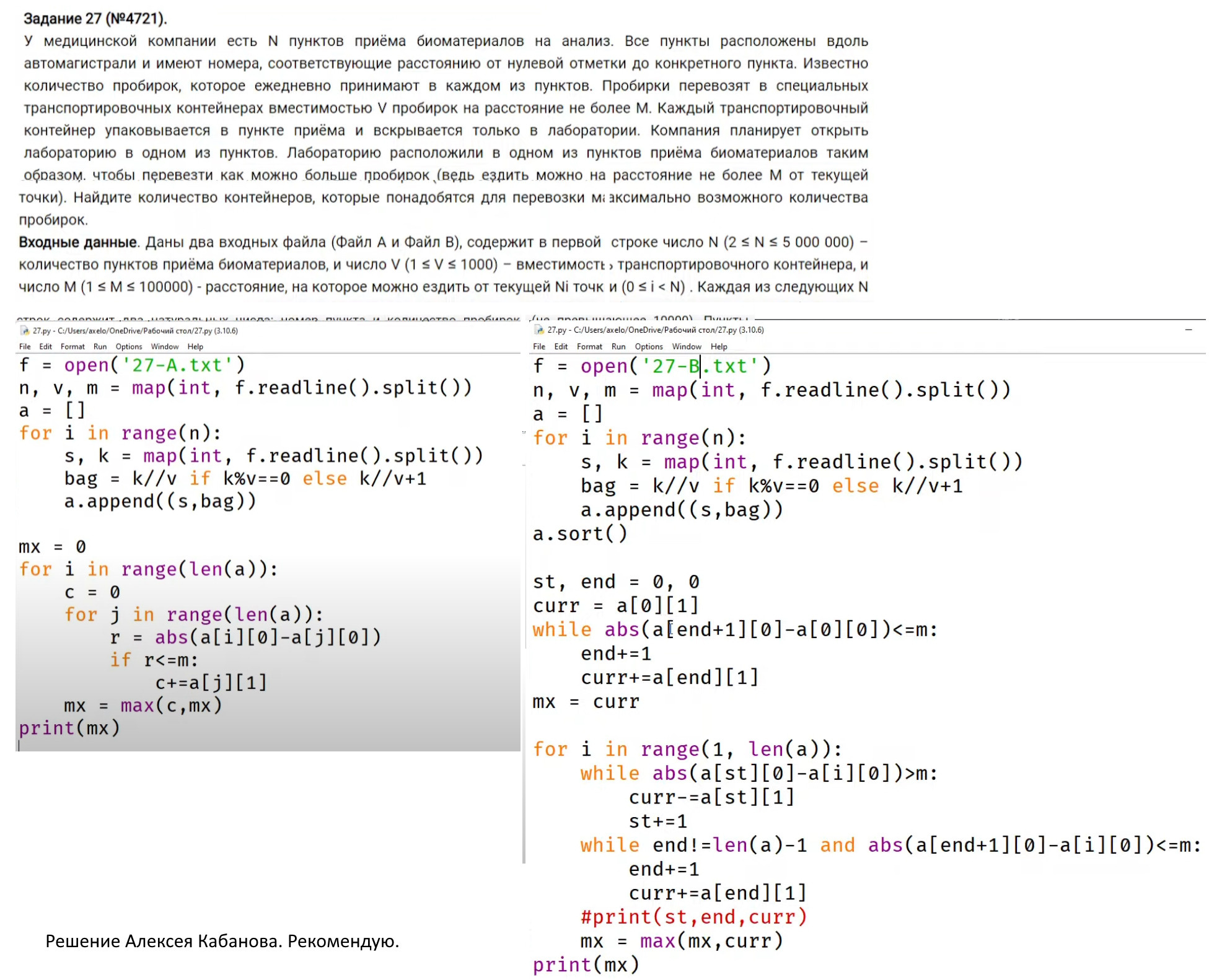1209x980 pixels.
Task: Open Format menu in the 27-A code window
Action: [73, 346]
